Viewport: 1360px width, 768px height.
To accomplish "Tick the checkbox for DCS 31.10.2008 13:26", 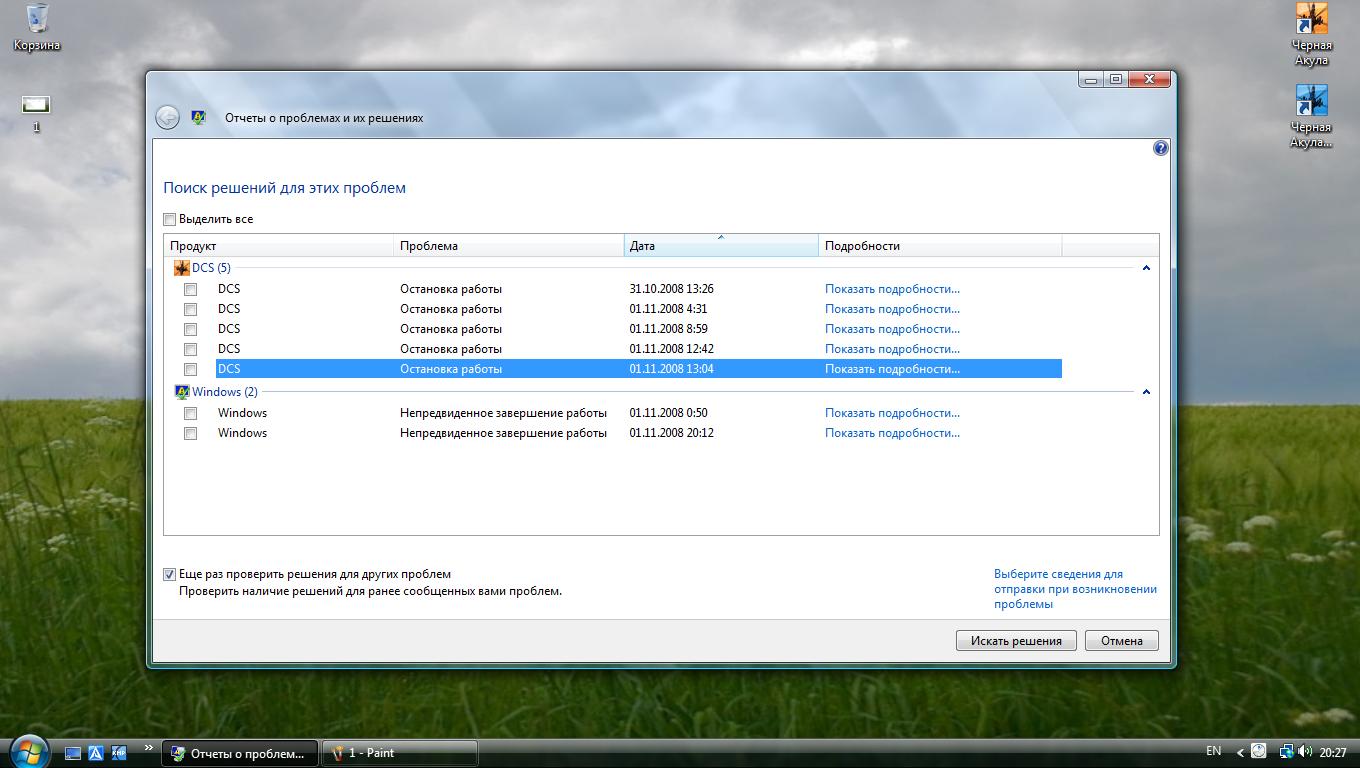I will tap(190, 289).
